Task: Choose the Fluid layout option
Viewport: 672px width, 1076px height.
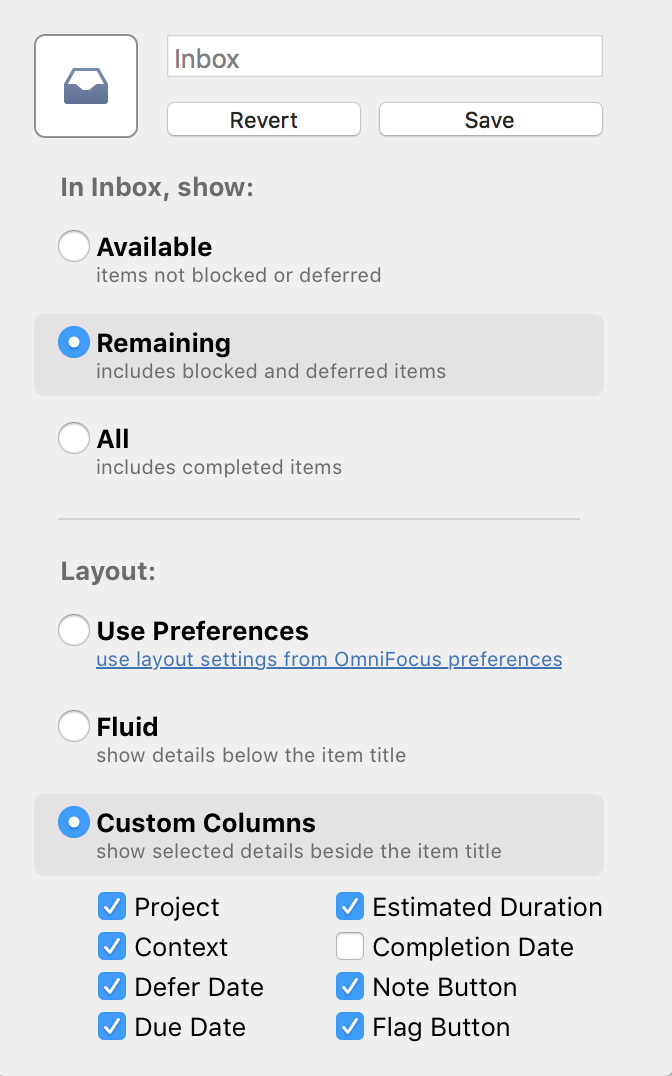Action: (74, 726)
